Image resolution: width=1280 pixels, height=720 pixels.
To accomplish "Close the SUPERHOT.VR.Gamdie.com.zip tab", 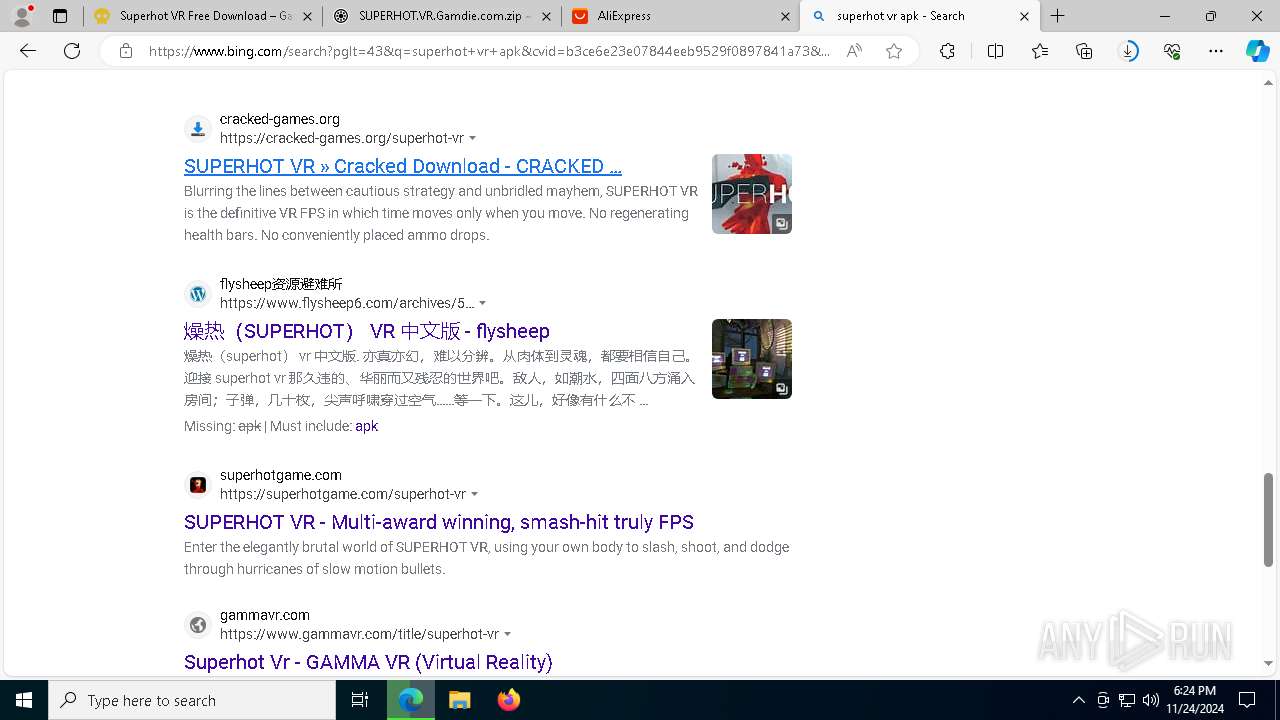I will (545, 16).
